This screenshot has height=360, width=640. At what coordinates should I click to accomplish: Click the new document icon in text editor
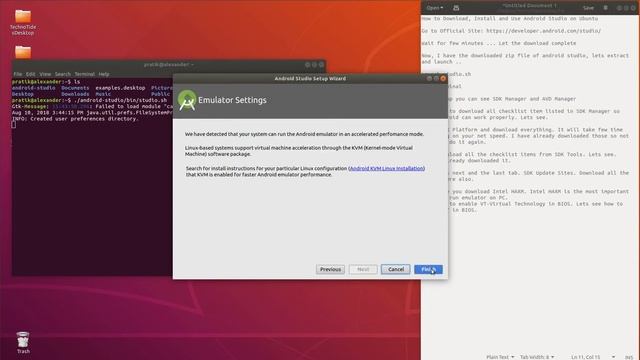[x=456, y=8]
